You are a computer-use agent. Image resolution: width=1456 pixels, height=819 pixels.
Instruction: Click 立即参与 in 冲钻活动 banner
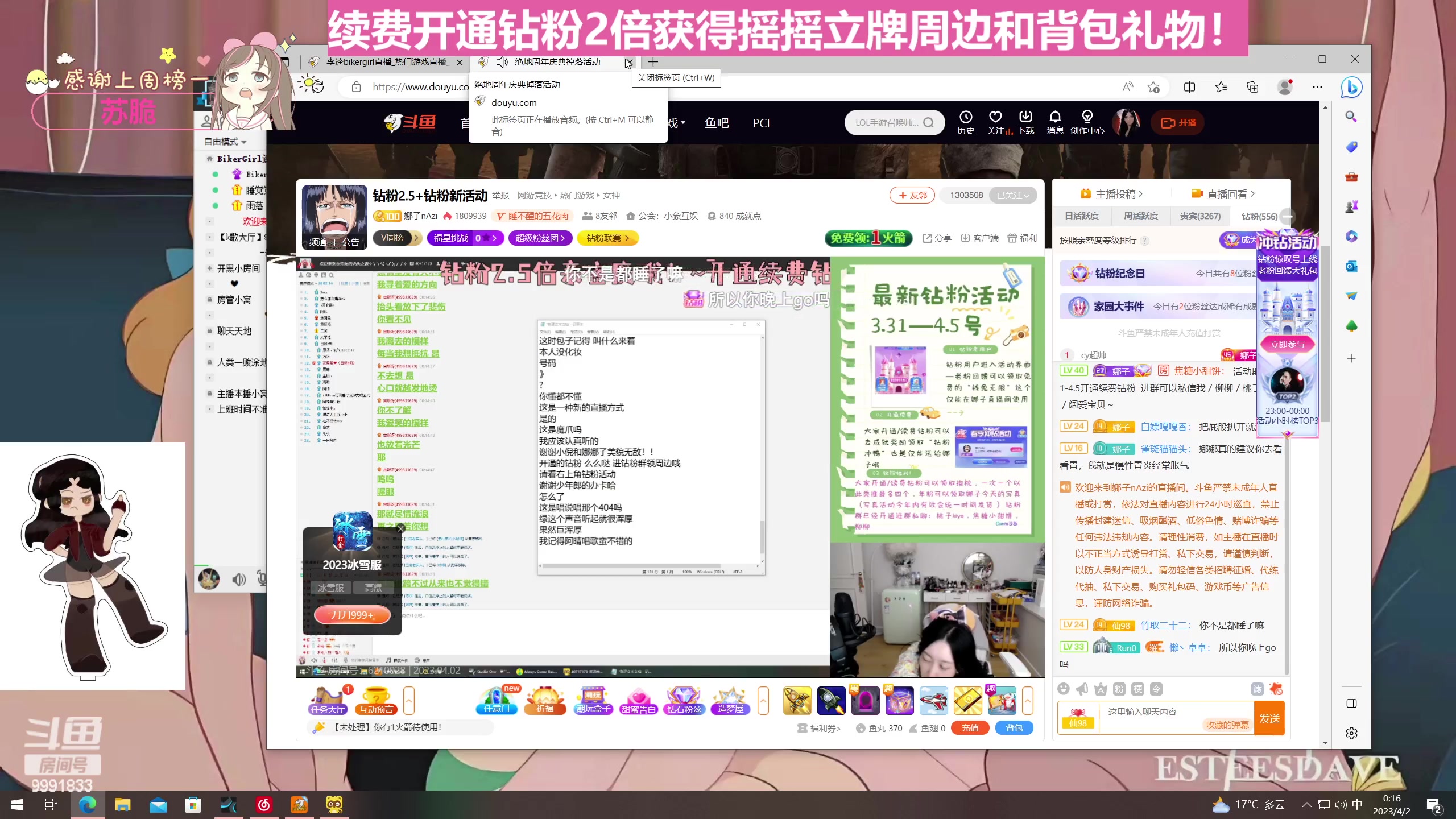pyautogui.click(x=1288, y=344)
